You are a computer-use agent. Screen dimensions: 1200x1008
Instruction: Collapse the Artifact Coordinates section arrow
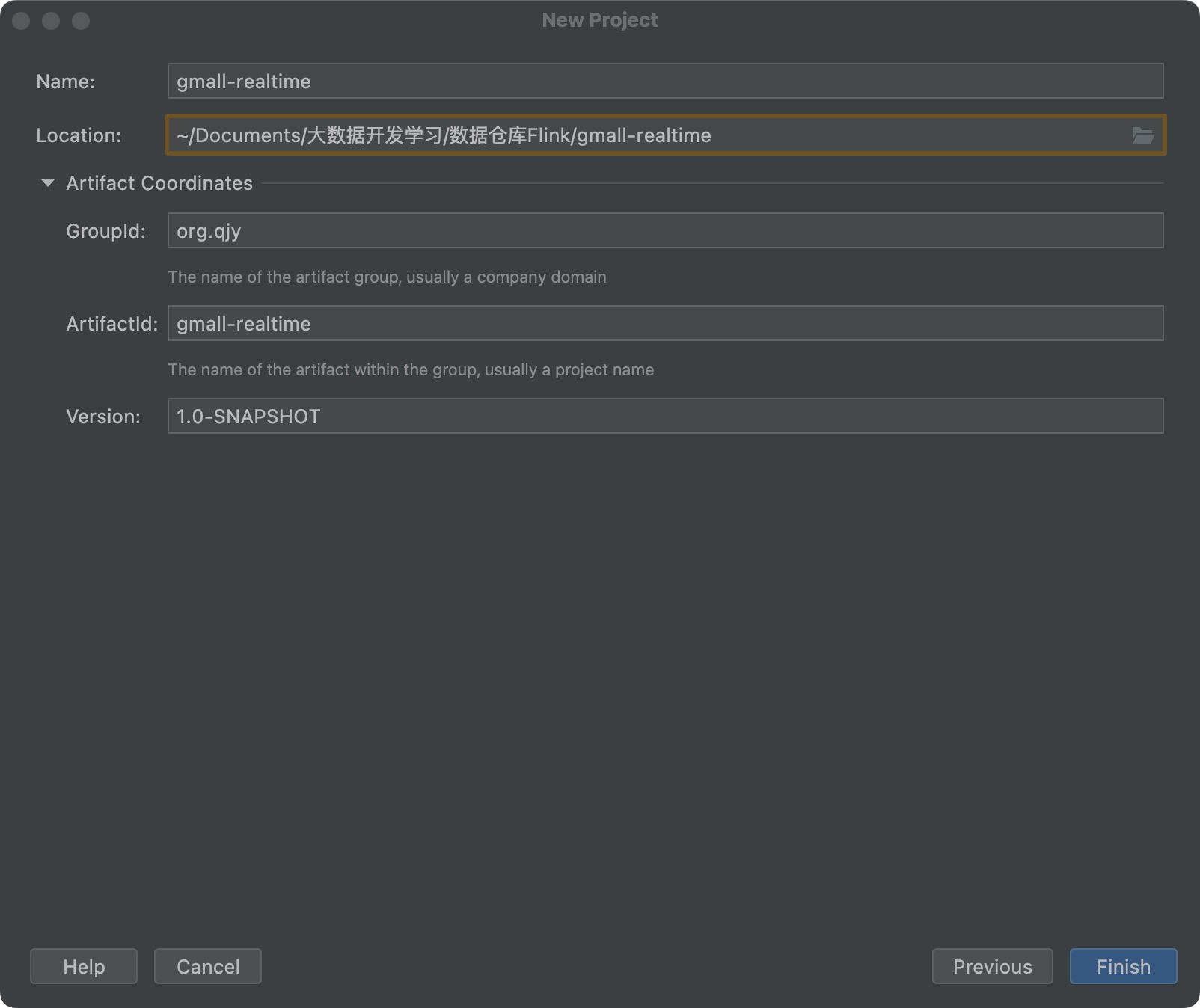(48, 183)
